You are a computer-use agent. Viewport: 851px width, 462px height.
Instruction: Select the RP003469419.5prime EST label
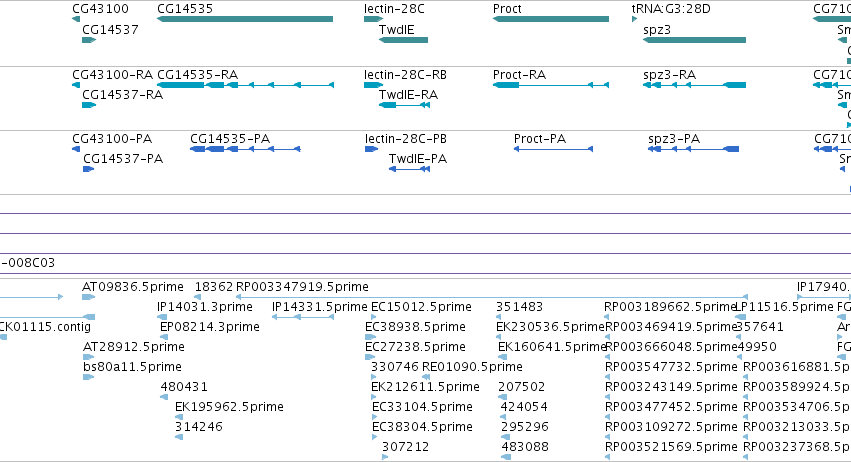coord(671,327)
